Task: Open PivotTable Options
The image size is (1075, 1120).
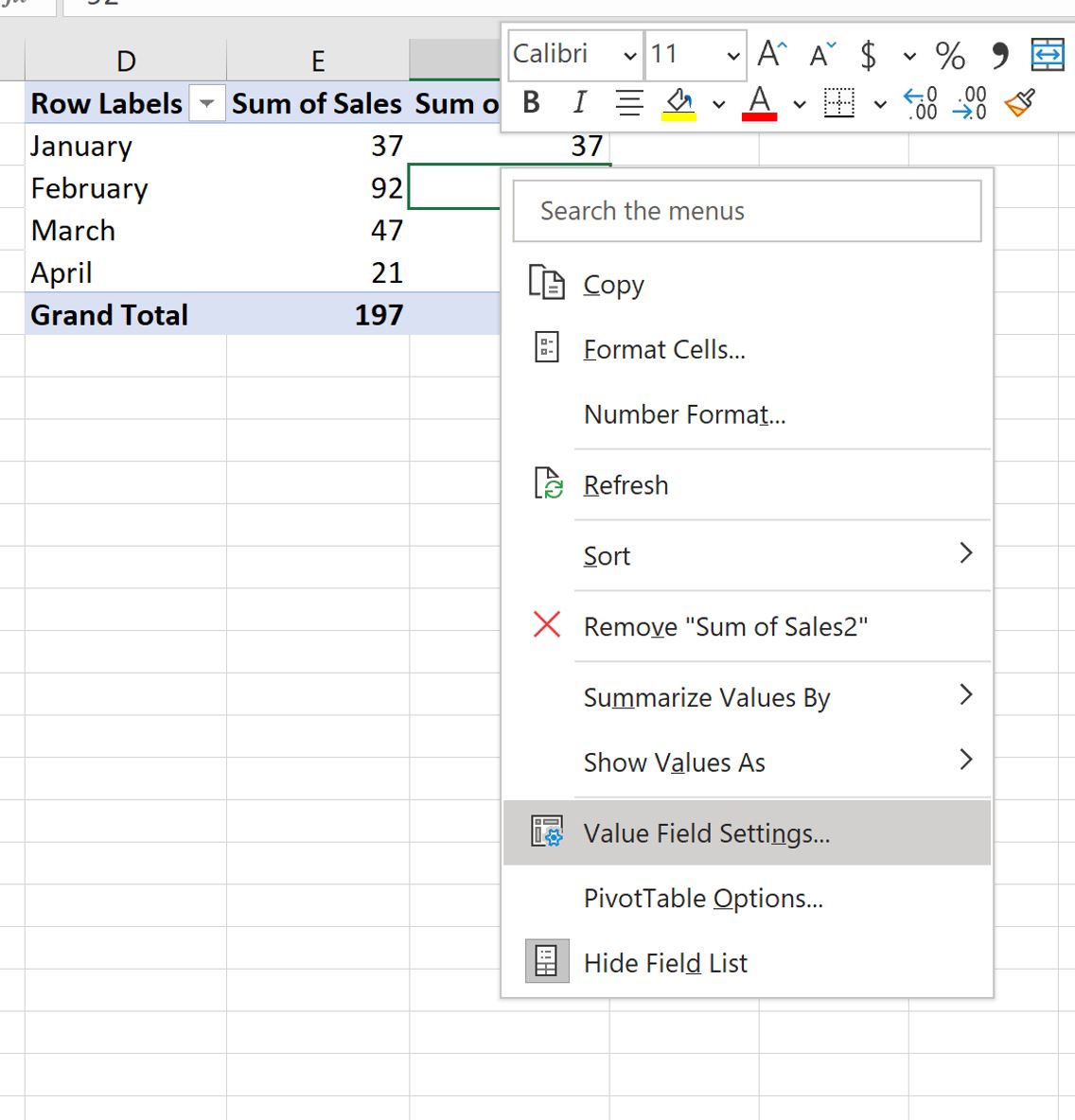Action: coord(703,899)
